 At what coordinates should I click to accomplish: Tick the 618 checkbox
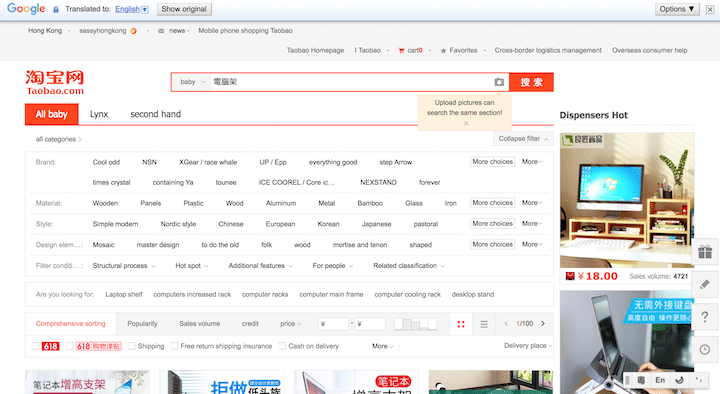[x=35, y=346]
